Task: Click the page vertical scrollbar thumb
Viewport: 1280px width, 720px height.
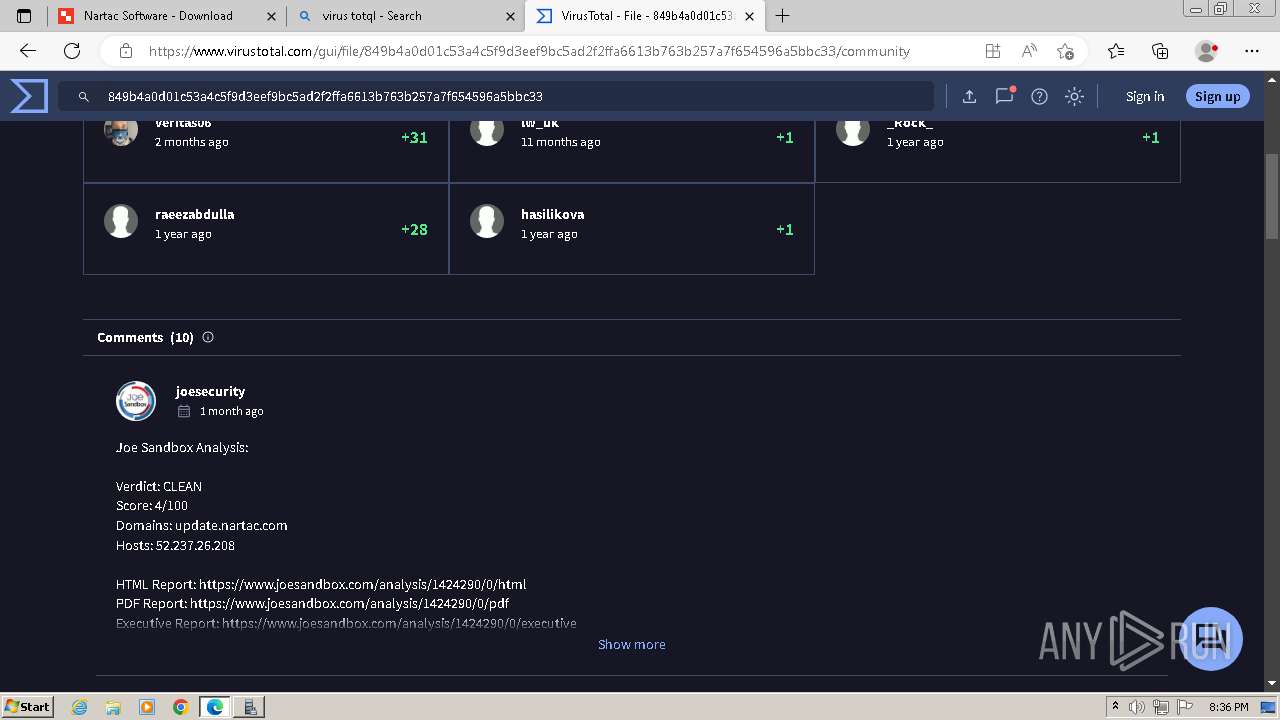Action: (x=1272, y=196)
